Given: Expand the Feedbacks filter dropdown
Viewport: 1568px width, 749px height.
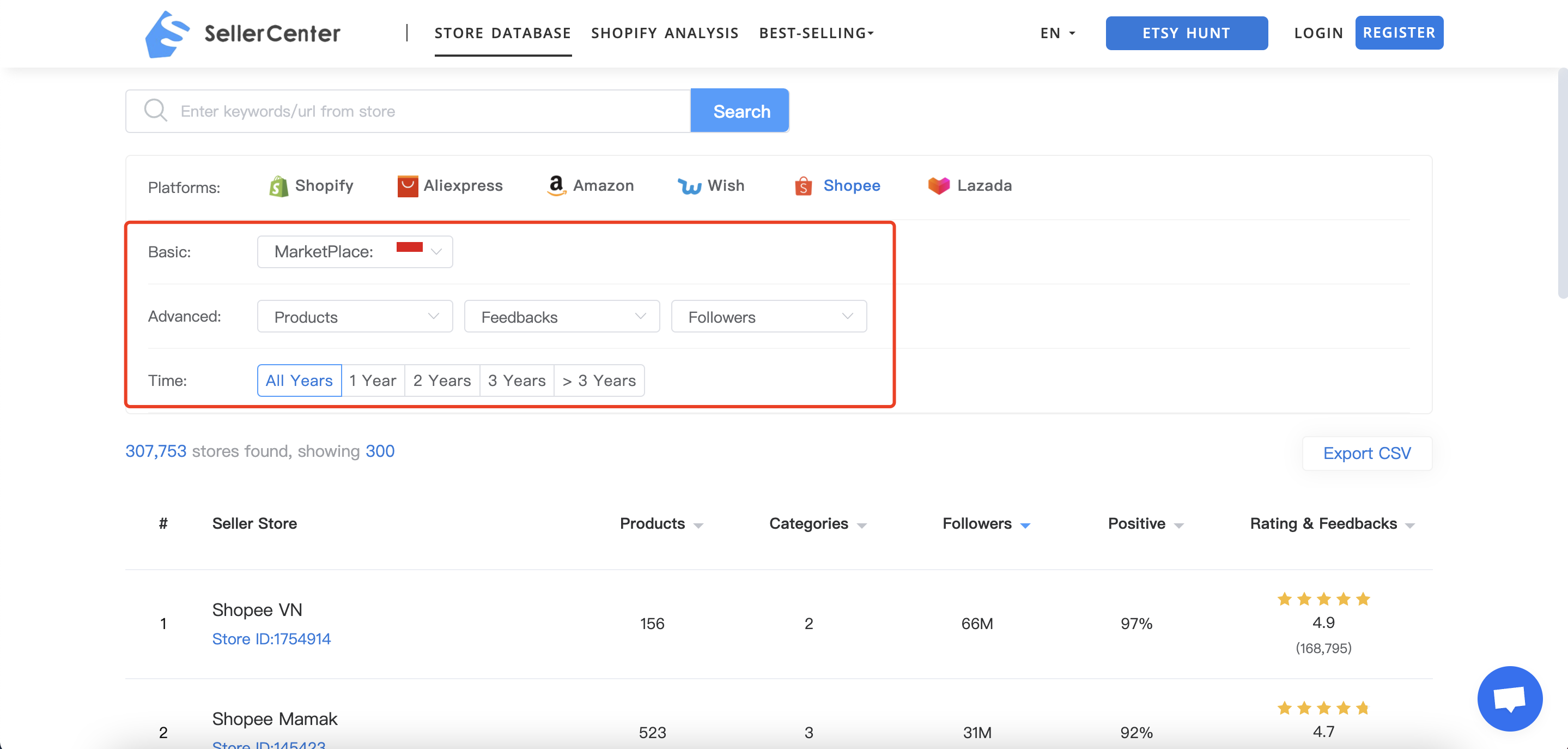Looking at the screenshot, I should pos(562,316).
